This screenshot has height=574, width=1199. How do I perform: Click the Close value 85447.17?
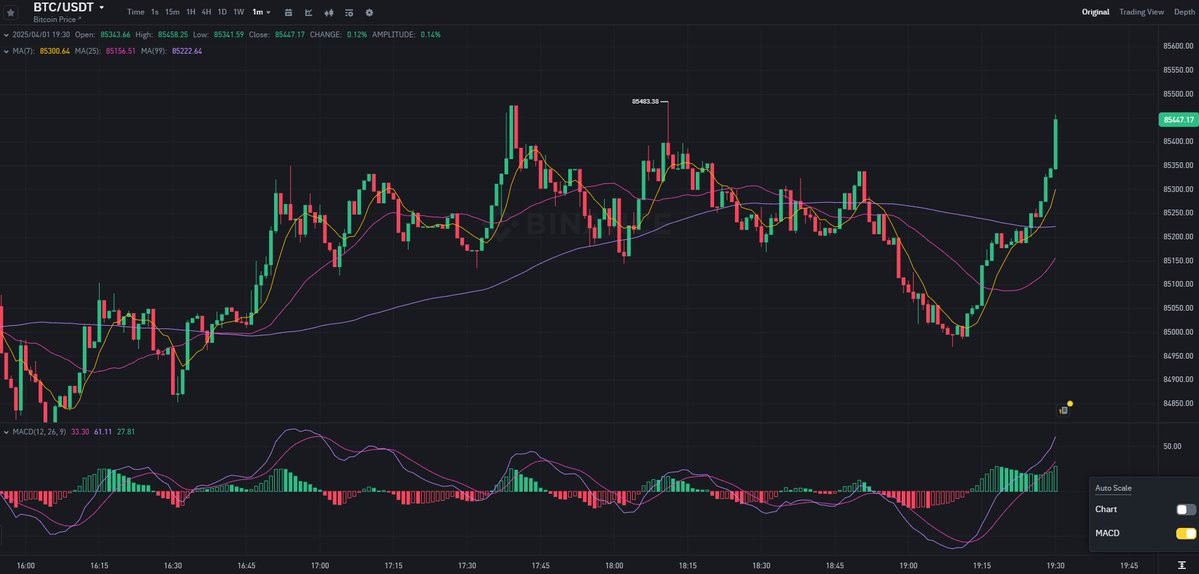(290, 35)
